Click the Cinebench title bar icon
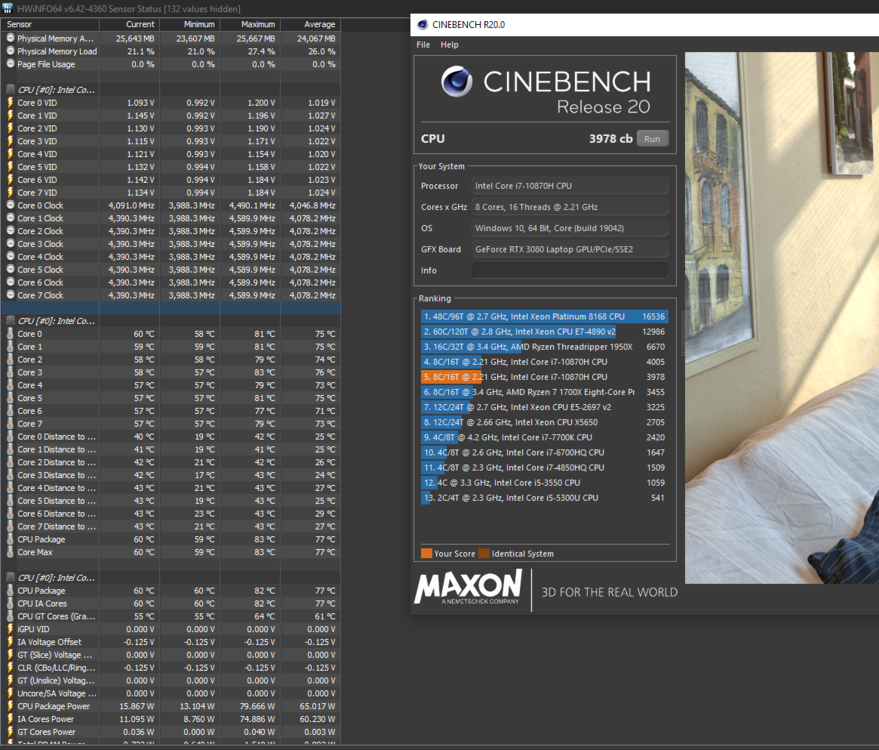879x750 pixels. [x=423, y=24]
